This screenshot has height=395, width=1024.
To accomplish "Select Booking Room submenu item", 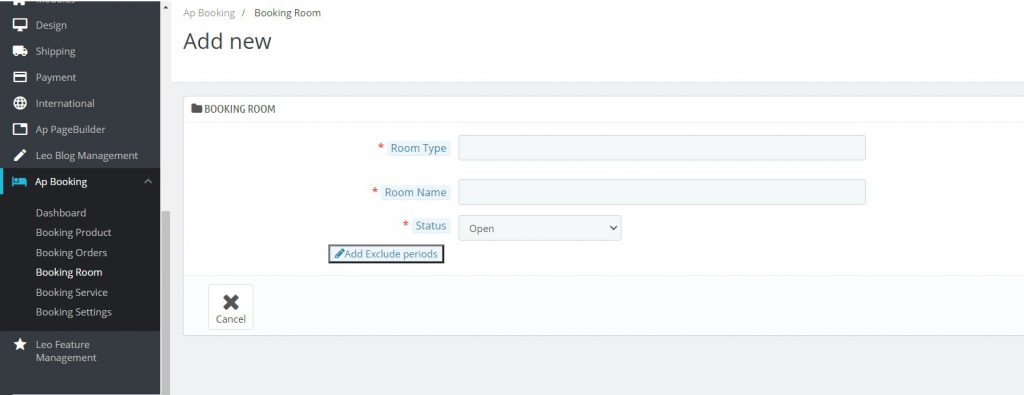I will [x=69, y=272].
